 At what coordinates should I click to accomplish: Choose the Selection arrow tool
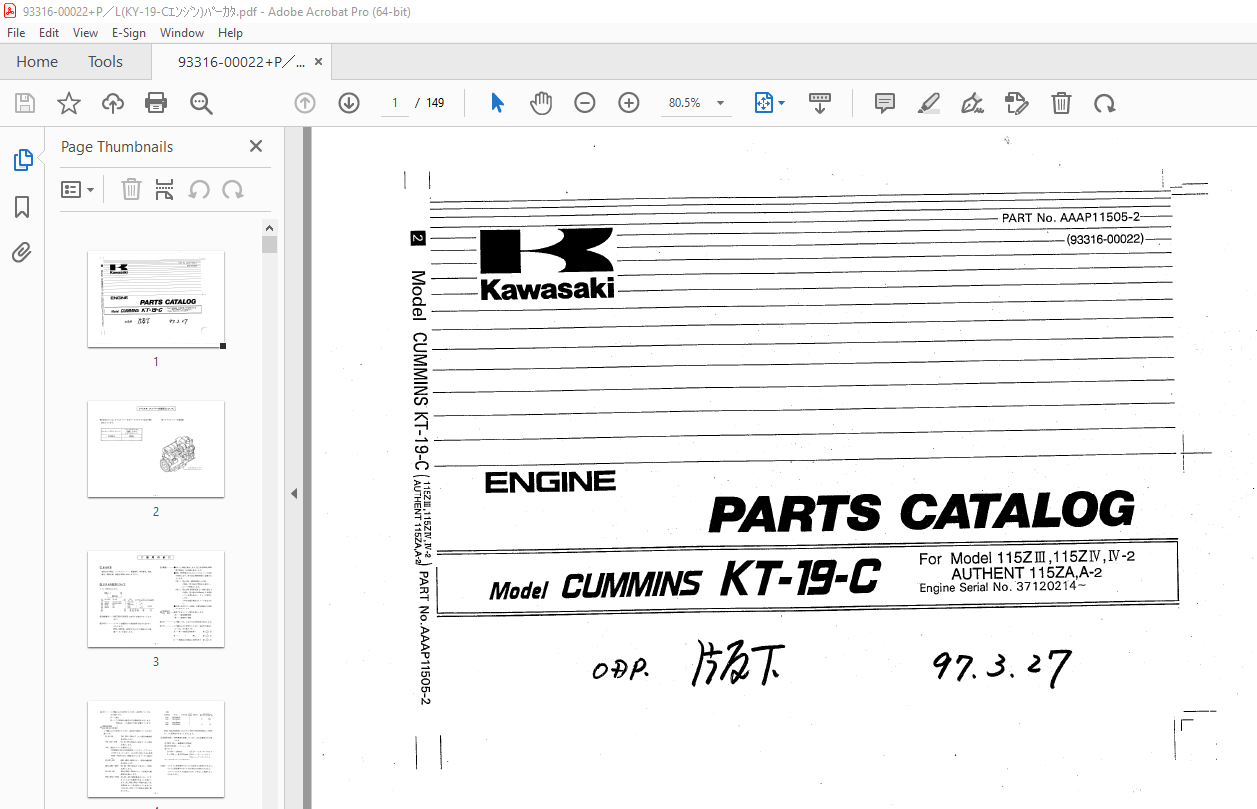497,103
